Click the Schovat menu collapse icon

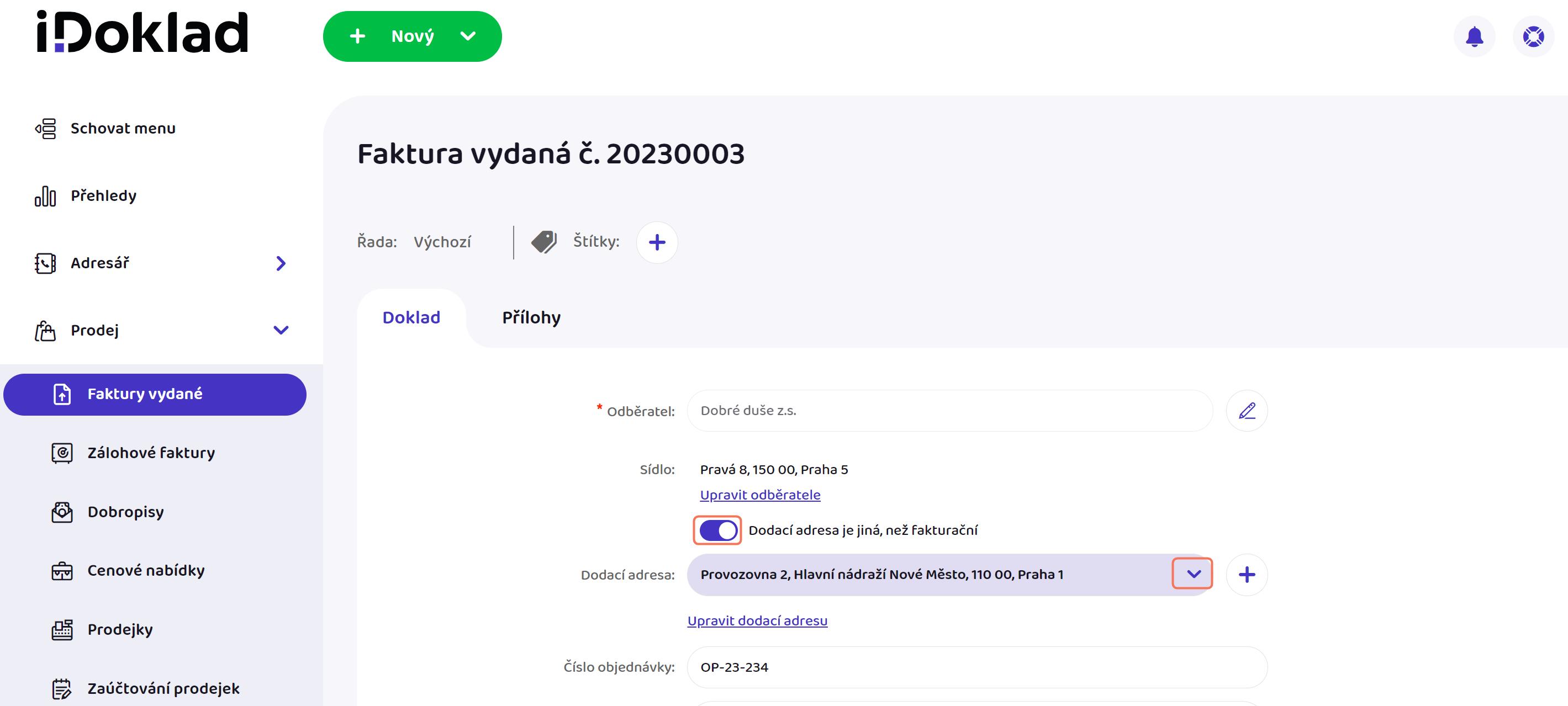point(46,129)
